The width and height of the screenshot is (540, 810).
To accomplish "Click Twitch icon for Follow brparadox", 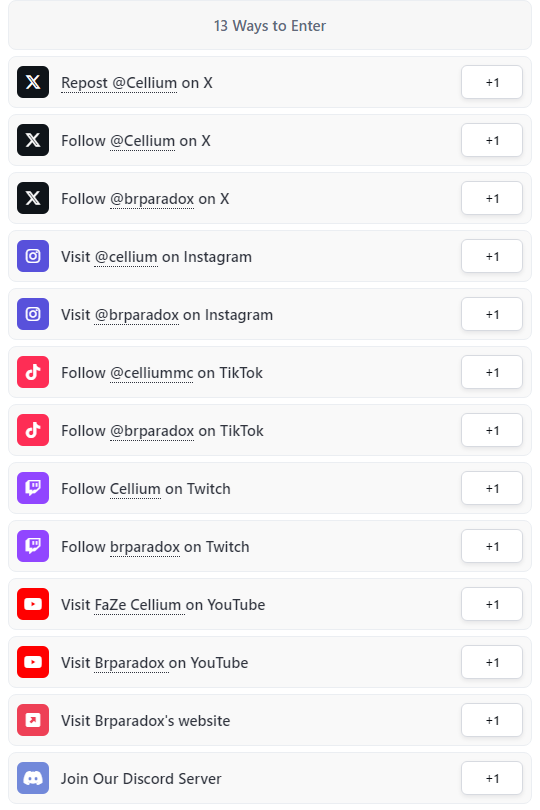I will pyautogui.click(x=33, y=546).
